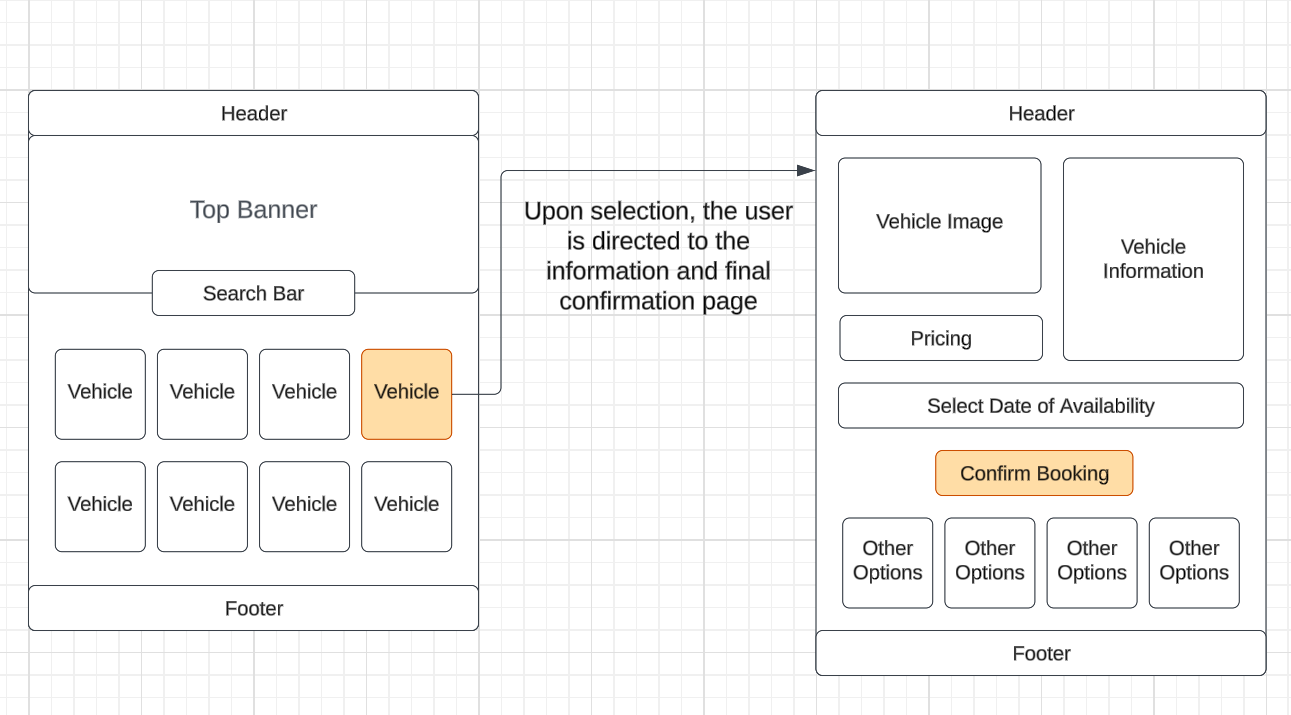This screenshot has height=715, width=1291.
Task: Click the second Other Options box from the left
Action: pyautogui.click(x=989, y=562)
